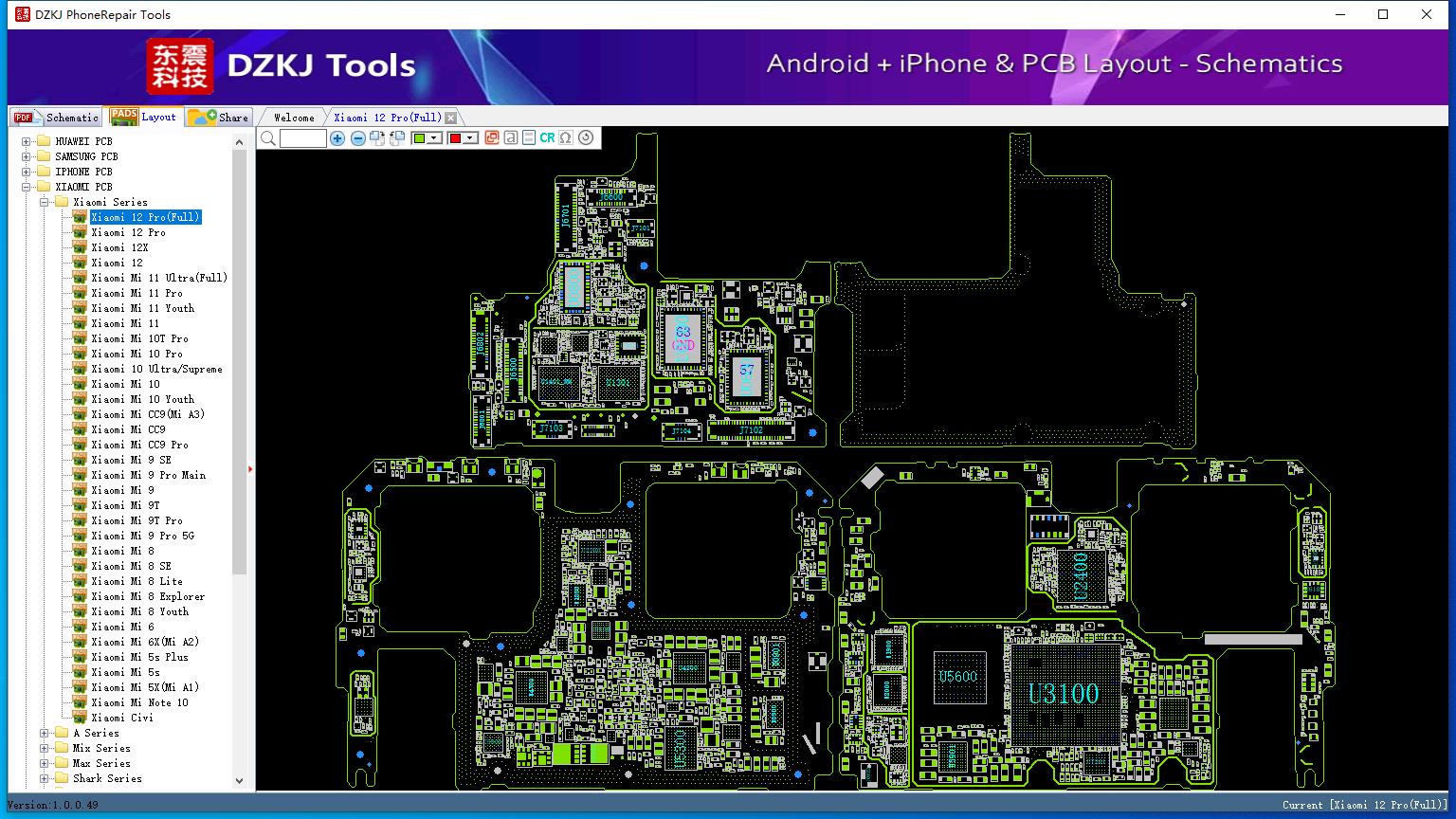Switch to the Schematic tab
Screen dimensions: 1456x819
(57, 118)
